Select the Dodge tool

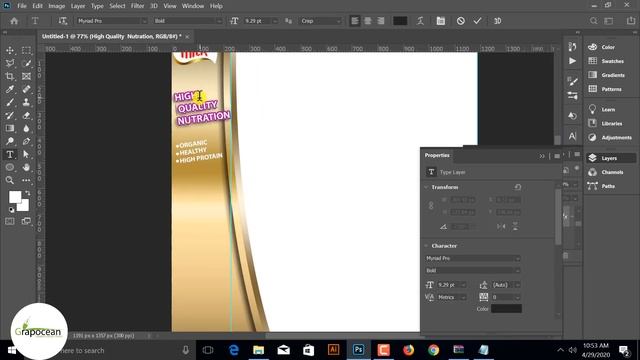(x=10, y=142)
